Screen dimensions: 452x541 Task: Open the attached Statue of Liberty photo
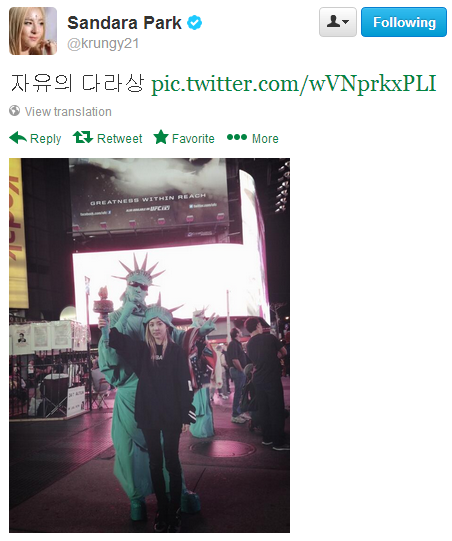(x=149, y=345)
